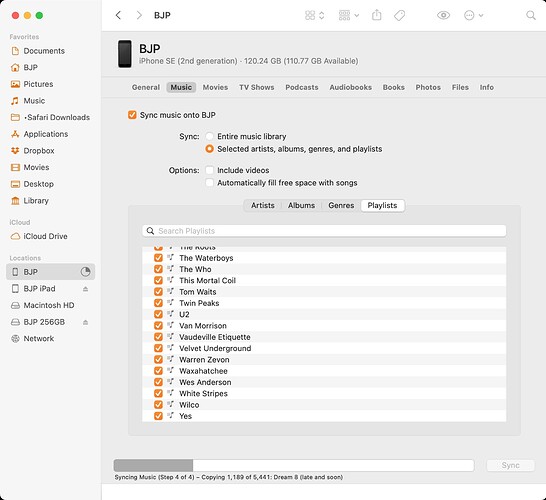Switch to the Files tab
Viewport: 546px width, 500px height.
[460, 87]
